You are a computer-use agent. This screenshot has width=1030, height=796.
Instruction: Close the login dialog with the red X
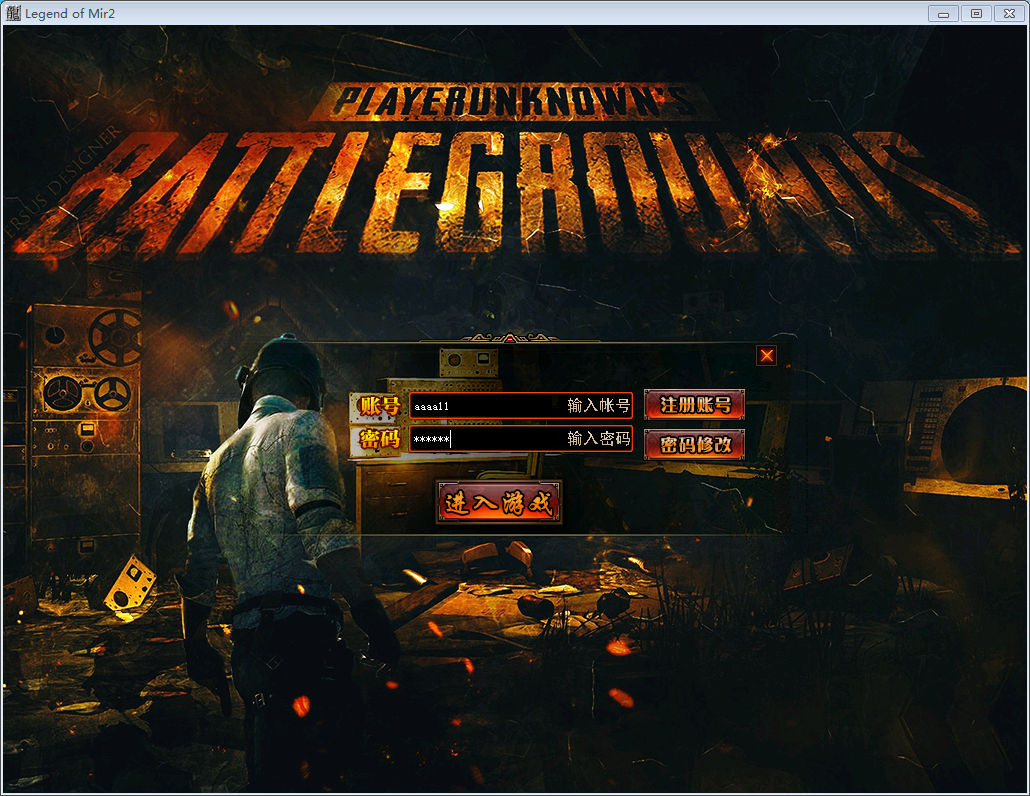click(767, 356)
